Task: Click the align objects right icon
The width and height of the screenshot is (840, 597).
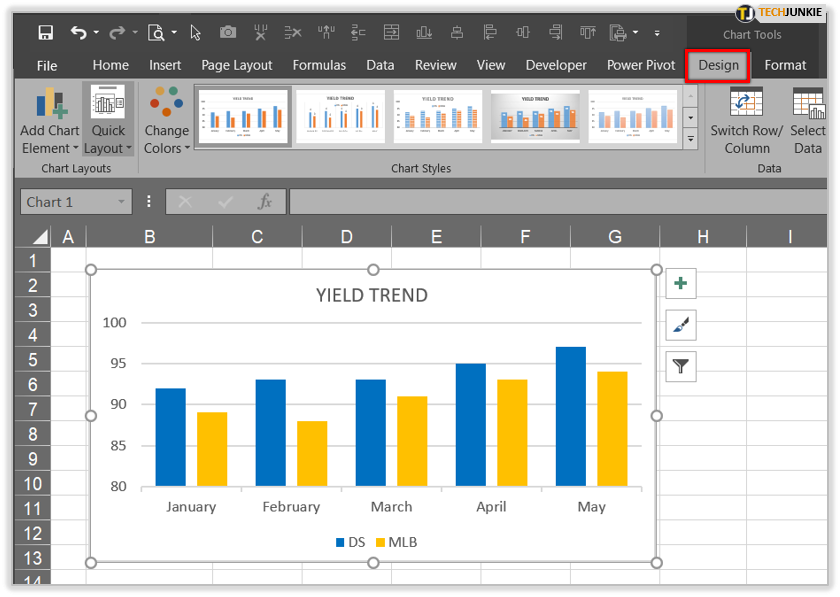Action: 556,33
